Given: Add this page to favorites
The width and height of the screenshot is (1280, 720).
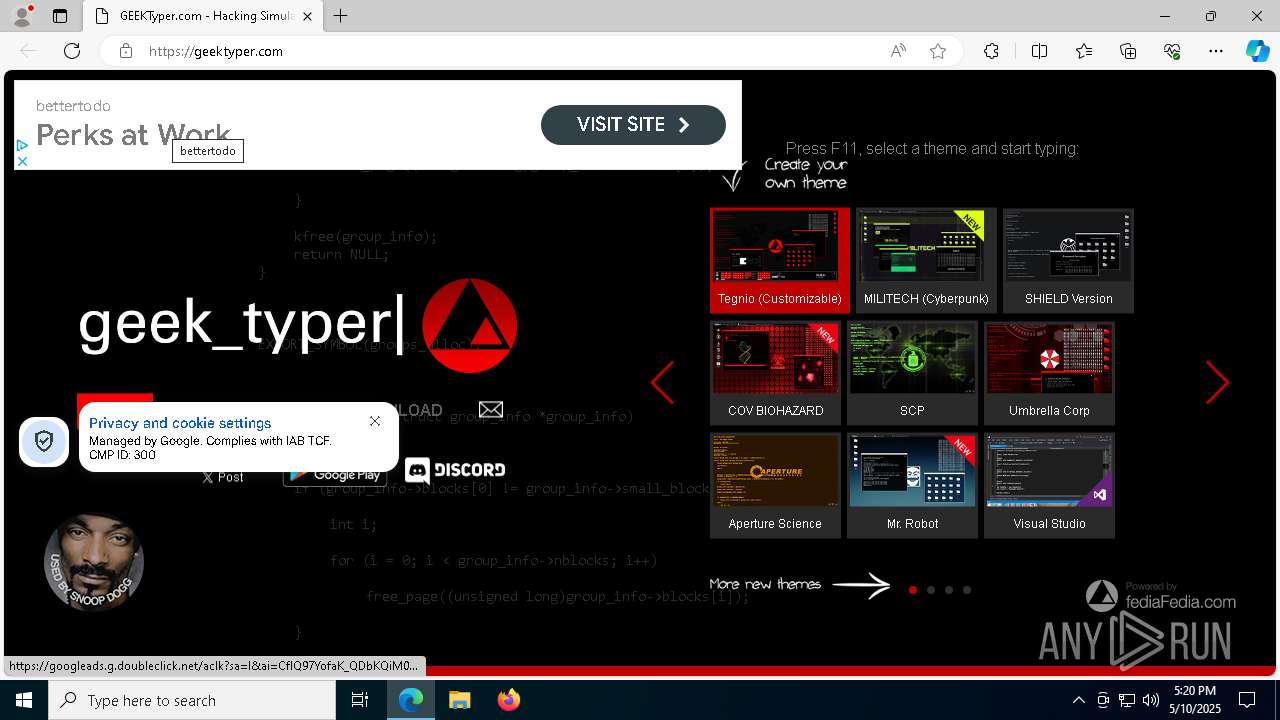Looking at the screenshot, I should point(938,51).
